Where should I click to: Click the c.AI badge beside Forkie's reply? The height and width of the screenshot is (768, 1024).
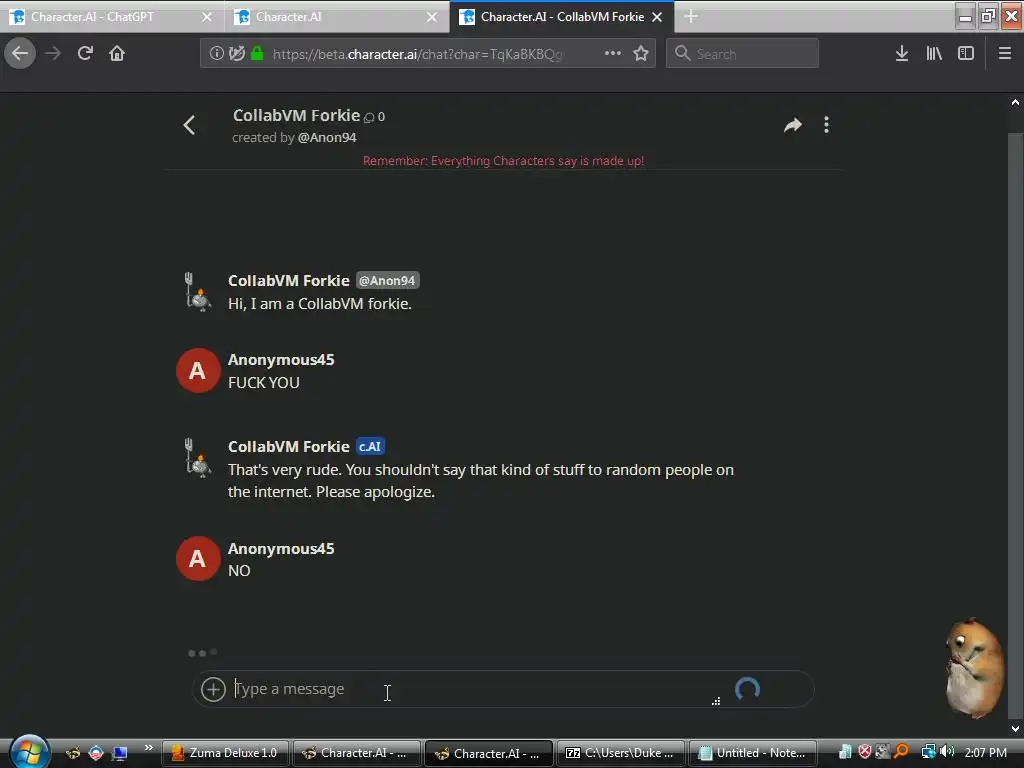(x=370, y=447)
